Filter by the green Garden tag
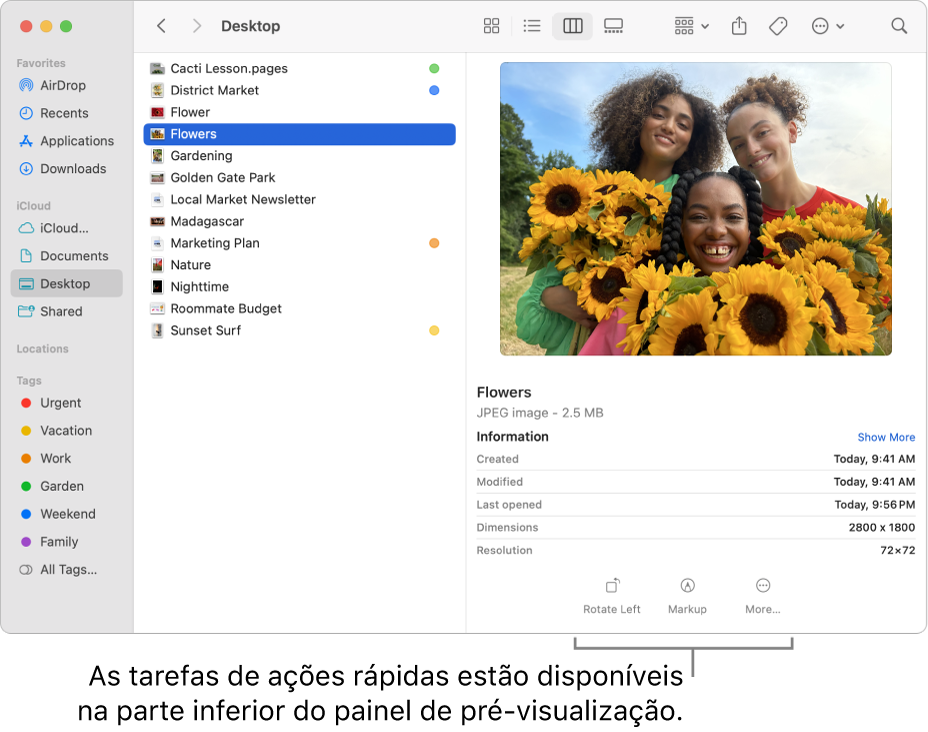The width and height of the screenshot is (928, 732). tap(52, 486)
